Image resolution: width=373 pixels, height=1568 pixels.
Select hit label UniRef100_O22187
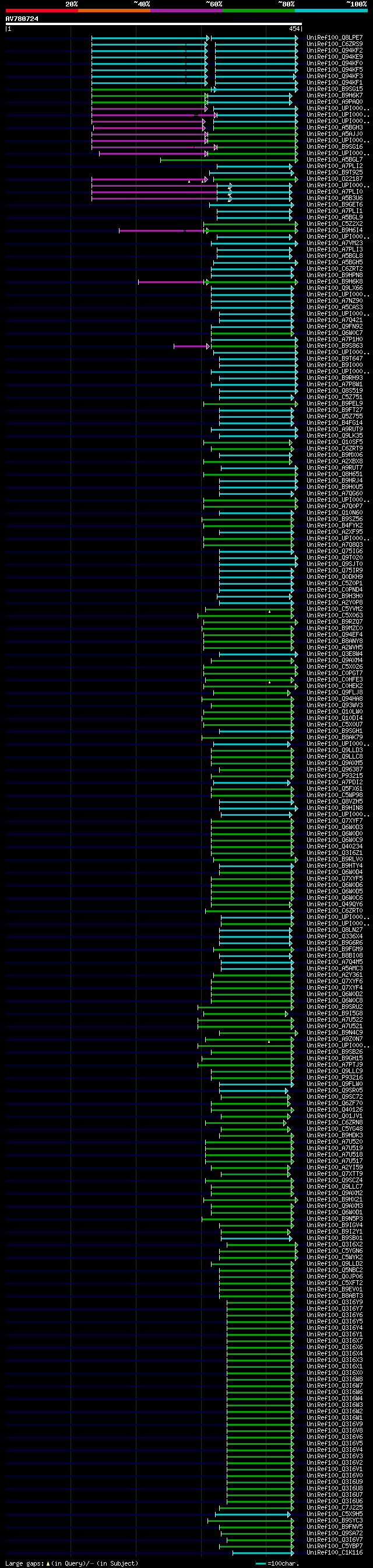point(335,179)
